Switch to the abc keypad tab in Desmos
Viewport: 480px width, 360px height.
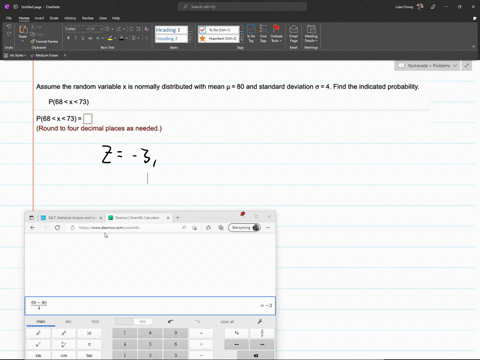click(68, 322)
